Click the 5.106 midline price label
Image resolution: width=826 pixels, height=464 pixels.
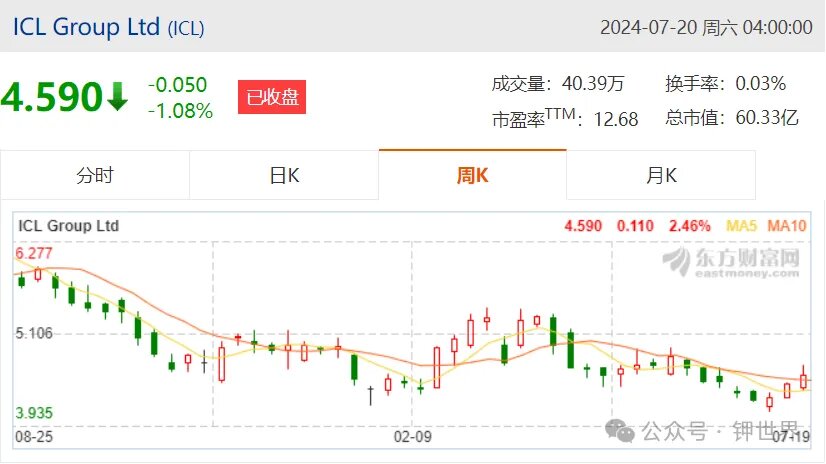[x=34, y=333]
